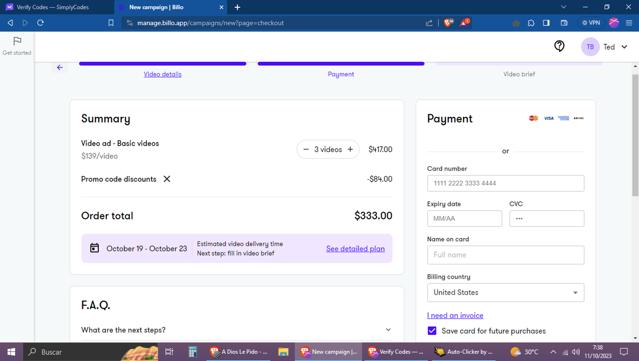The image size is (639, 361).
Task: Open the Windows Start menu
Action: (11, 352)
